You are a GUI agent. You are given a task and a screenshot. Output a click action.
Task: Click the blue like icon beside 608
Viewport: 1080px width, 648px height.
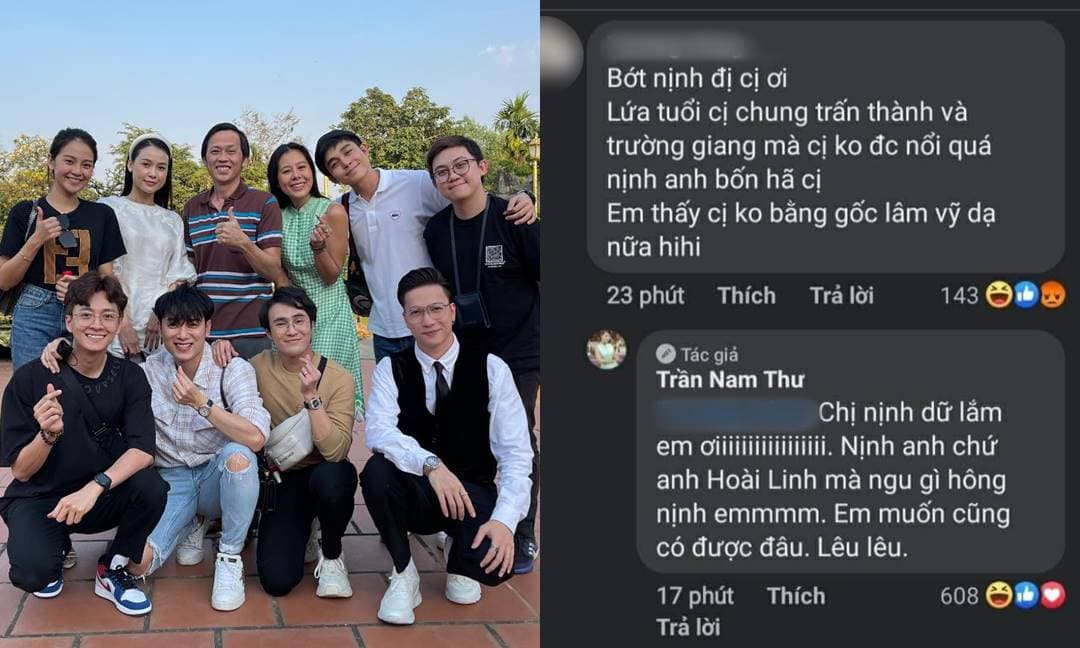click(1026, 595)
